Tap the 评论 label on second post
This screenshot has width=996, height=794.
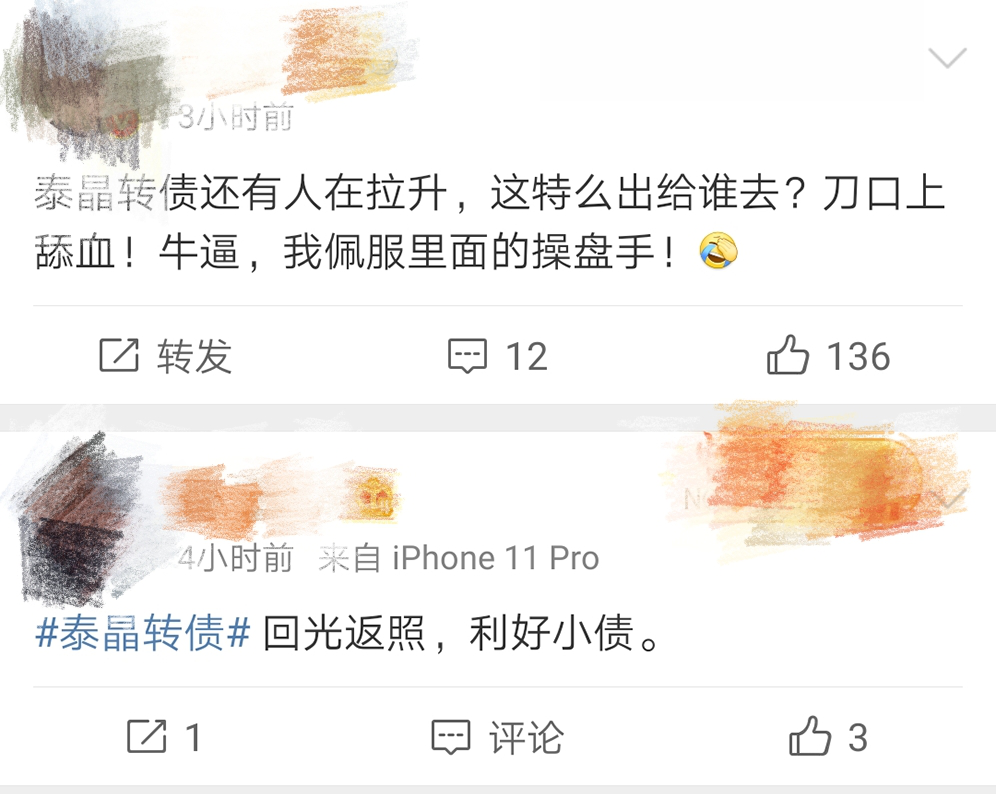526,737
